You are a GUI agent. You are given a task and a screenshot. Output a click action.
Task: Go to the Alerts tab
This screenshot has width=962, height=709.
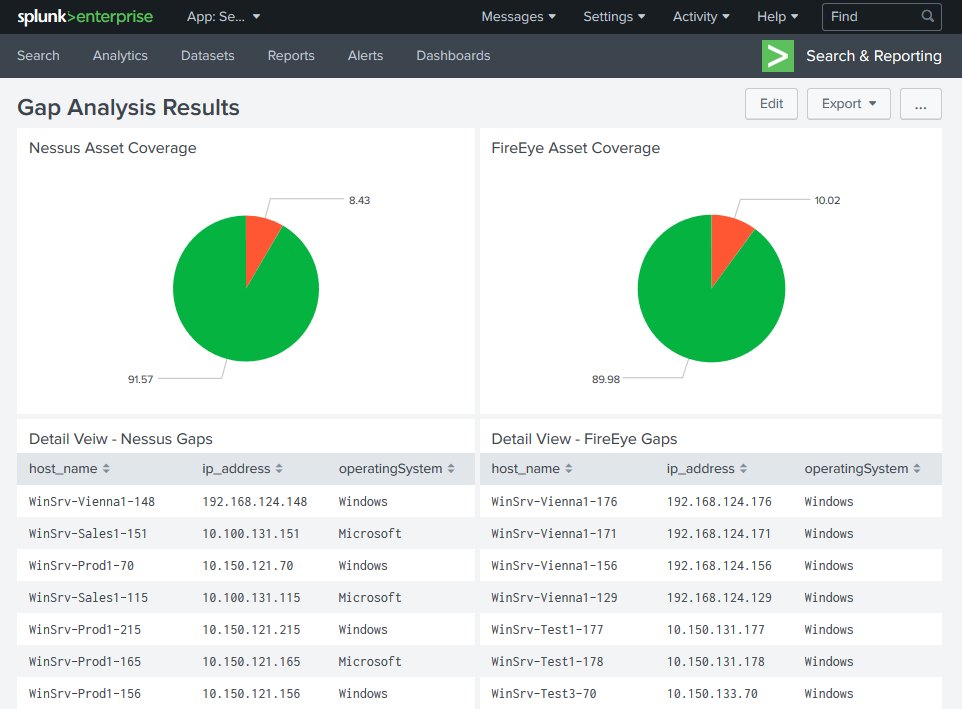coord(365,56)
